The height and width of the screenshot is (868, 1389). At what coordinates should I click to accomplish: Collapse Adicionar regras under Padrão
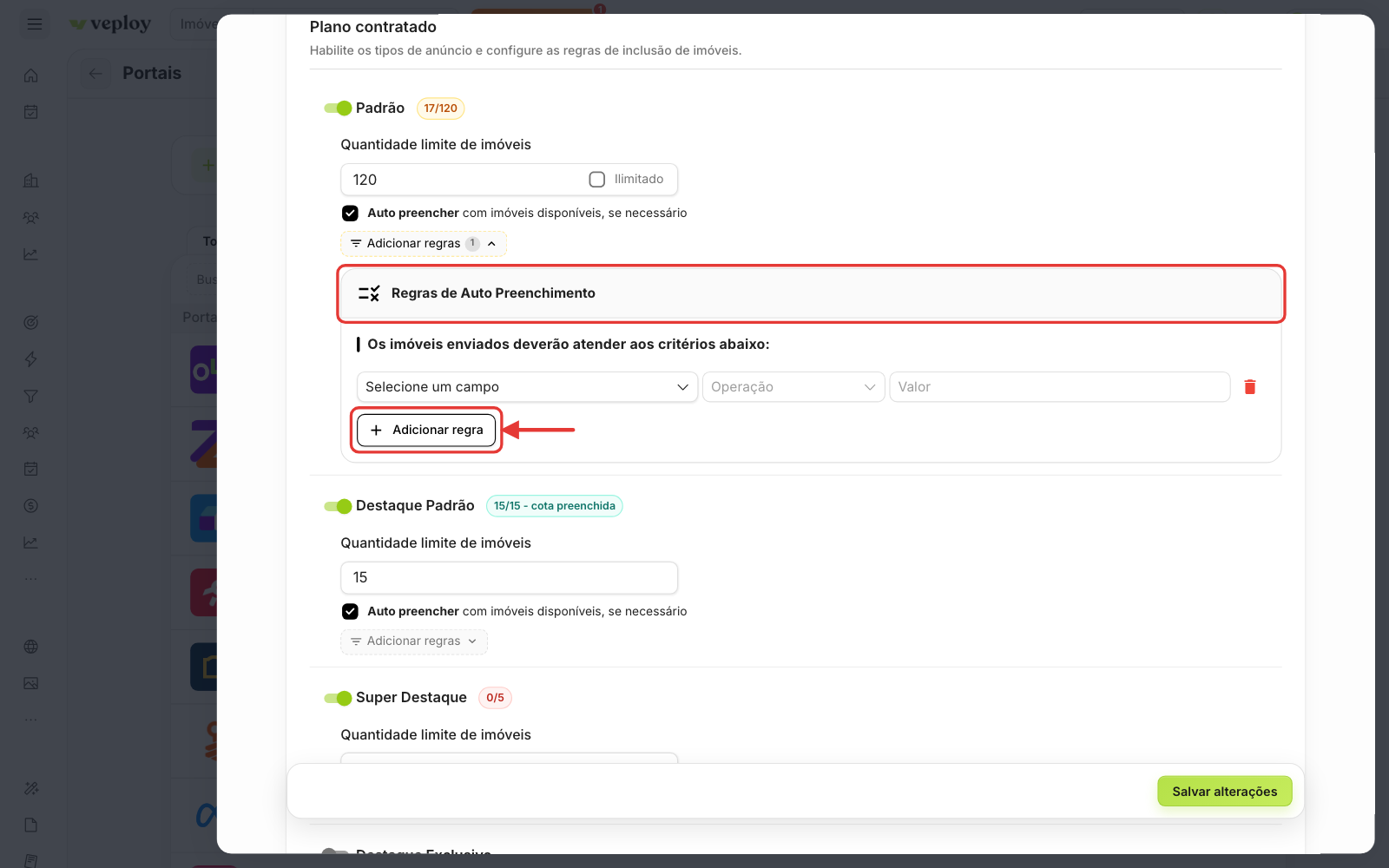coord(424,244)
